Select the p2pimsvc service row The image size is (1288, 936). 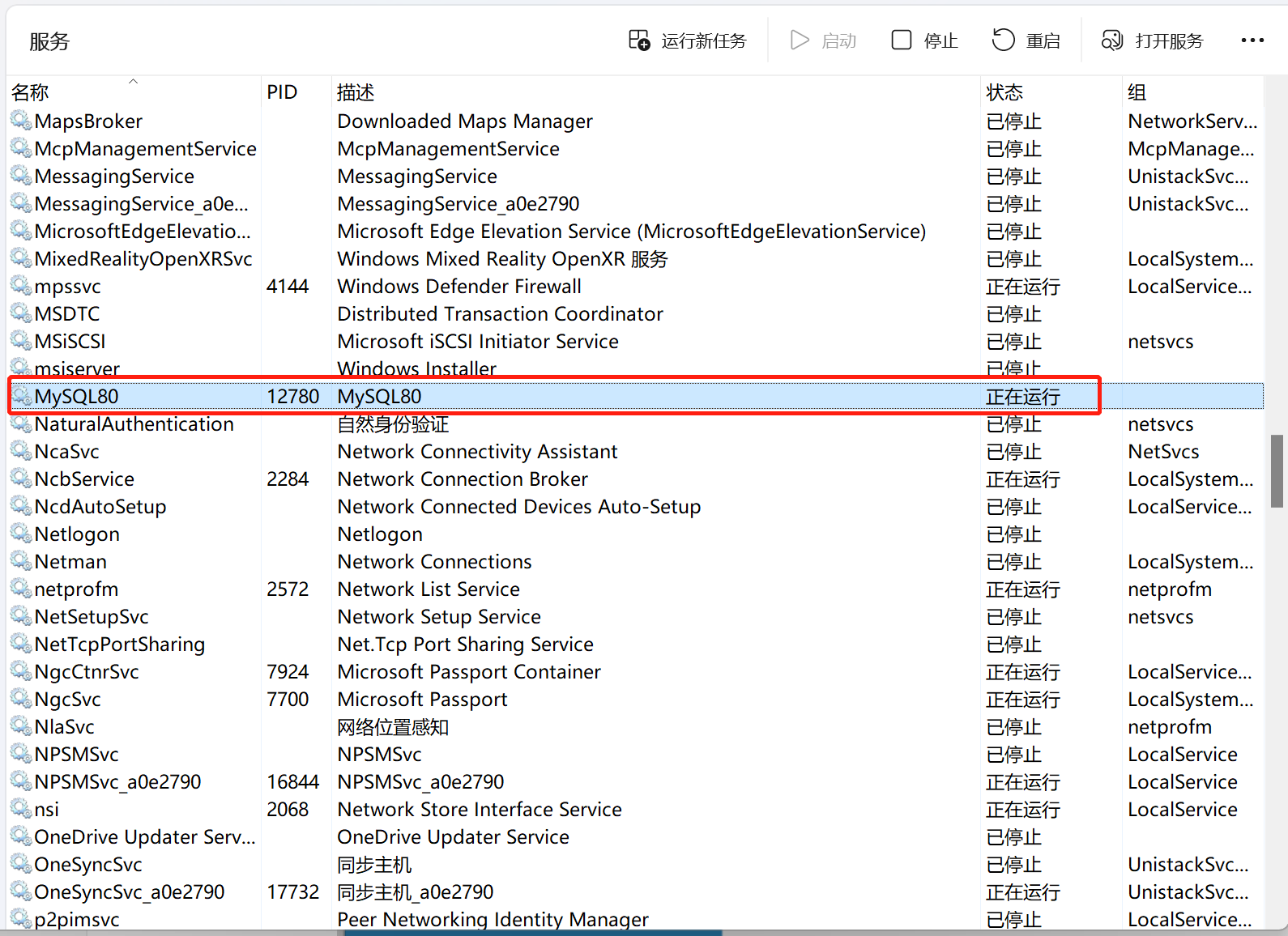pos(635,919)
